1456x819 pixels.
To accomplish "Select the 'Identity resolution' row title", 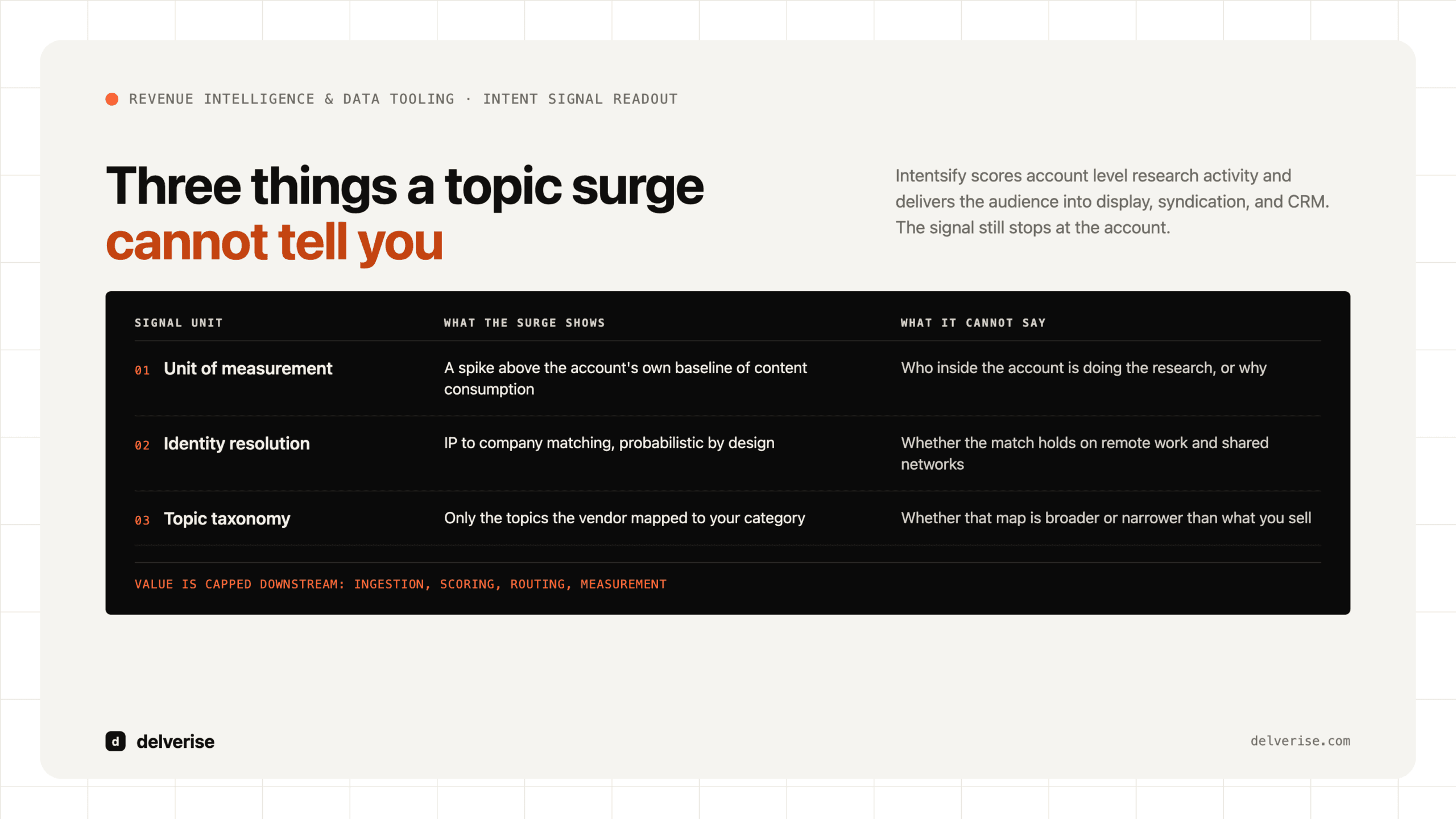I will [x=237, y=444].
